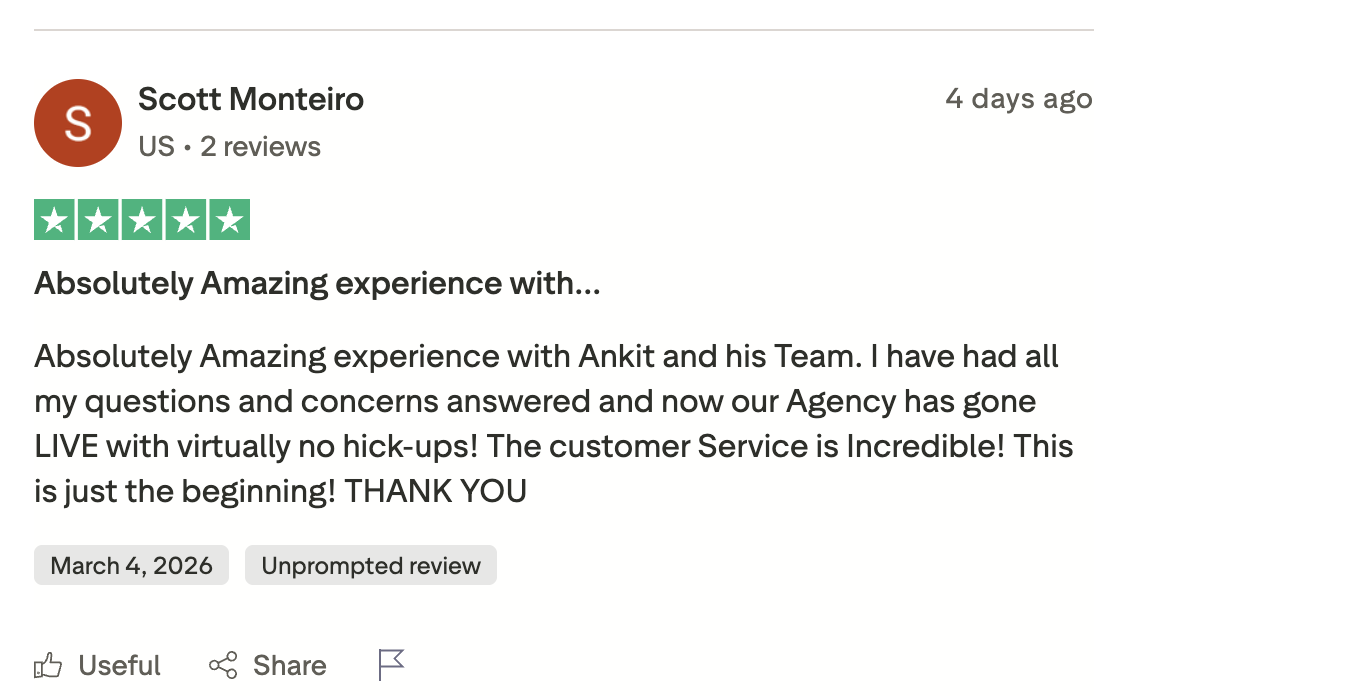Open Scott Monteiro's profile name link
The height and width of the screenshot is (696, 1348).
pos(251,99)
